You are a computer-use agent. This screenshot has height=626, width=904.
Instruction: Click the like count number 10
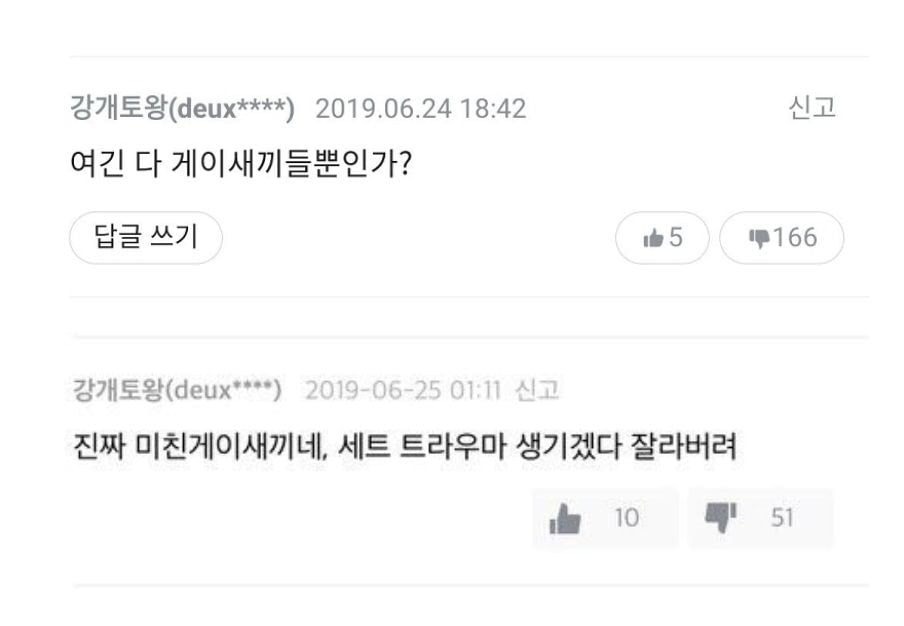click(x=627, y=518)
